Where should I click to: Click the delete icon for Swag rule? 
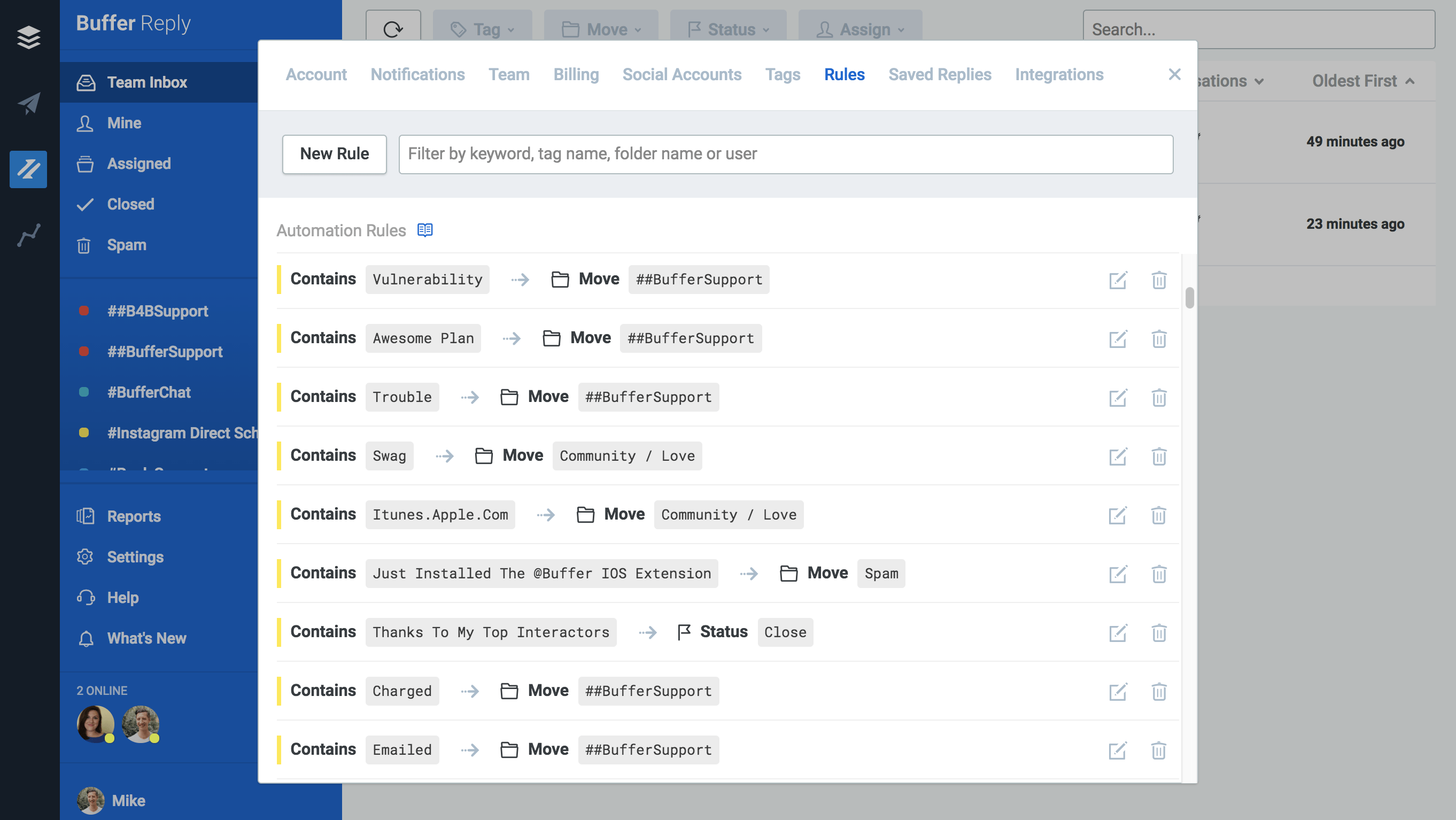coord(1159,455)
